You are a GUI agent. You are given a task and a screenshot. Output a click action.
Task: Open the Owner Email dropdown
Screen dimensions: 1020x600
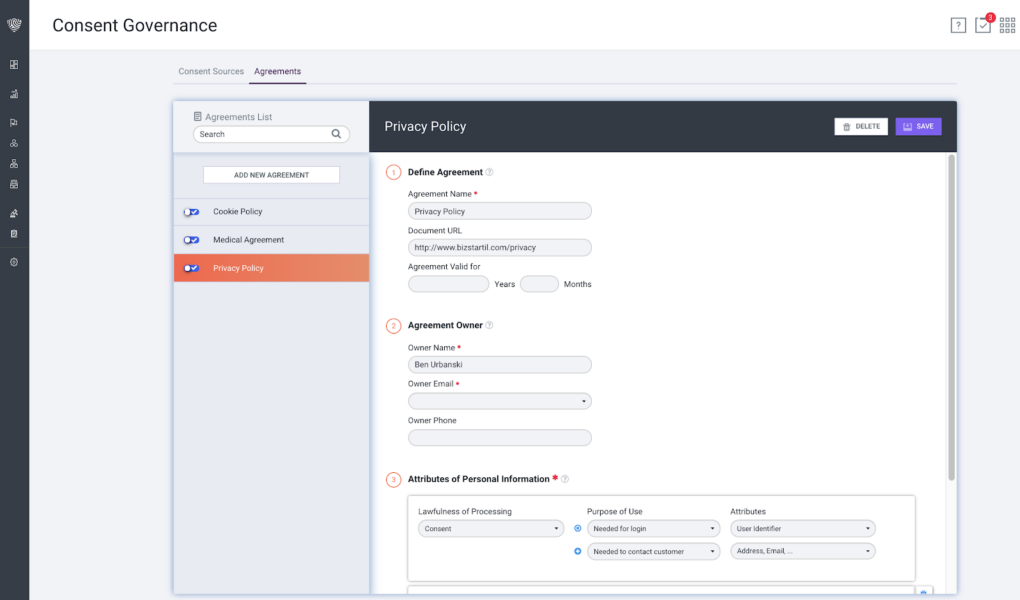[499, 401]
